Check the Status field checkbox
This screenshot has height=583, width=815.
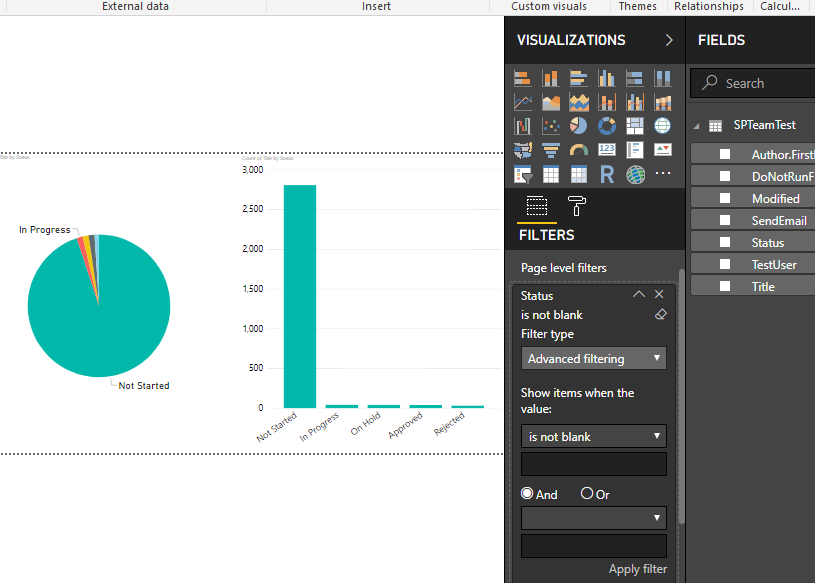pos(727,241)
